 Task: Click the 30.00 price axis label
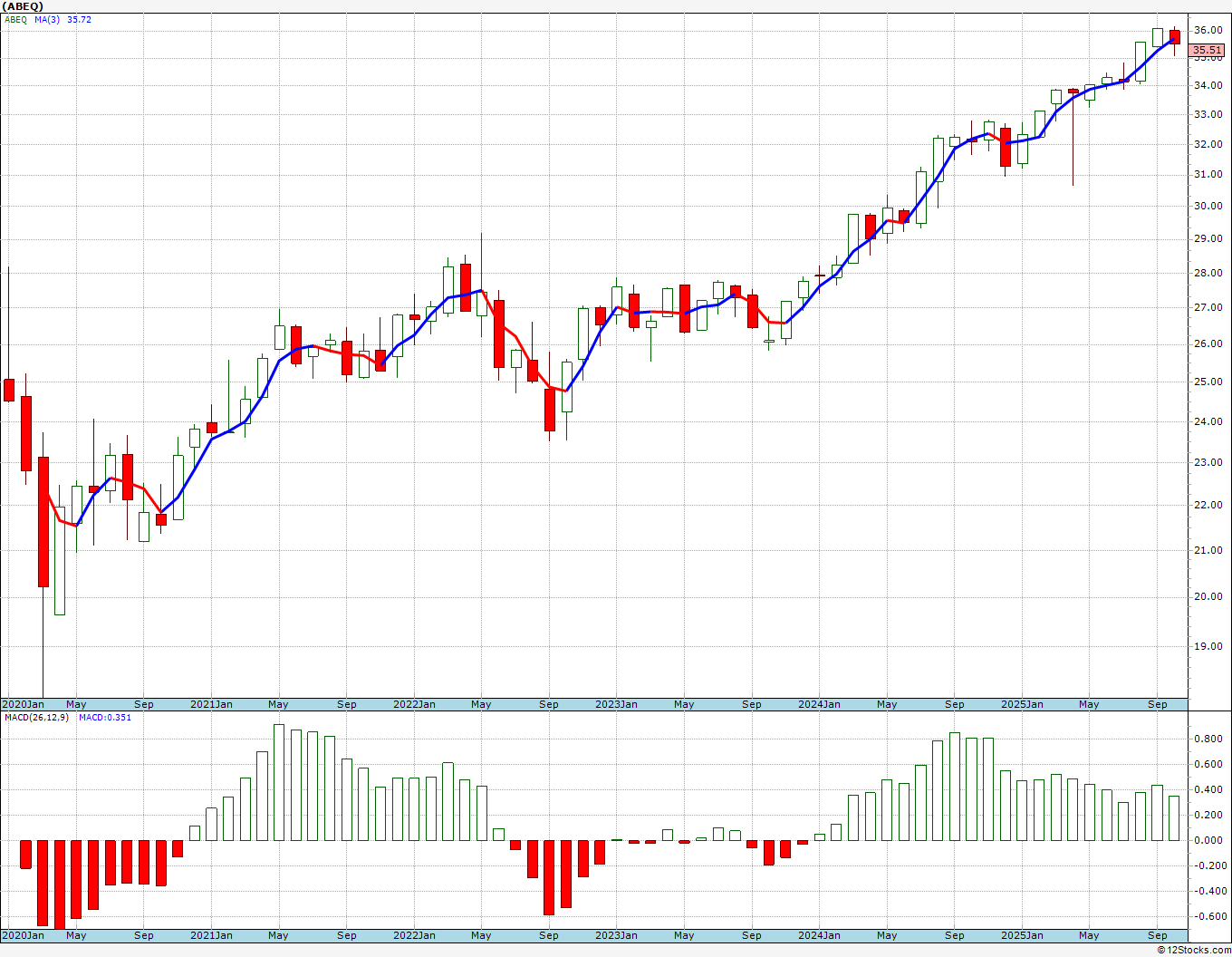coord(1208,206)
